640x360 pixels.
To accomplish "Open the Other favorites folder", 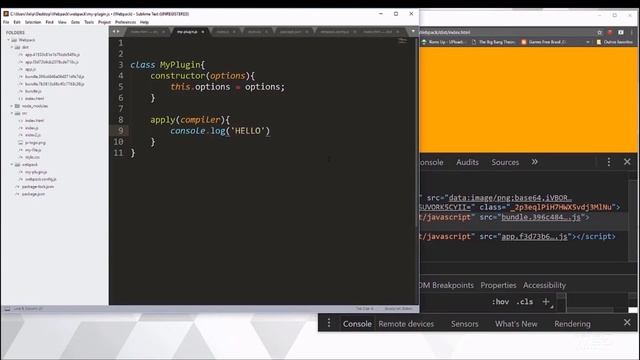I will (x=614, y=42).
